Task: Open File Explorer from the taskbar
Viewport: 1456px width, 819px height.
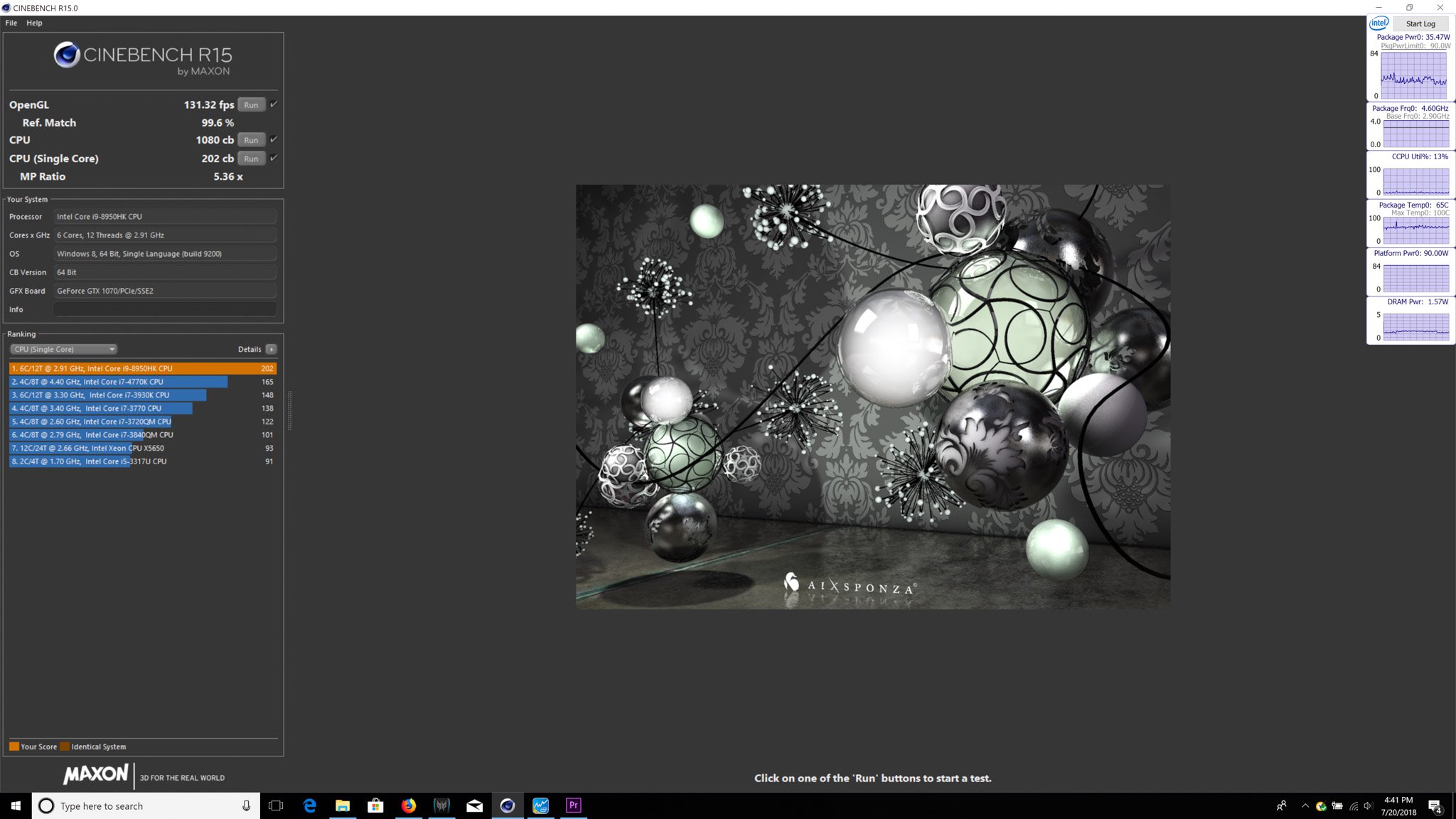Action: point(343,805)
